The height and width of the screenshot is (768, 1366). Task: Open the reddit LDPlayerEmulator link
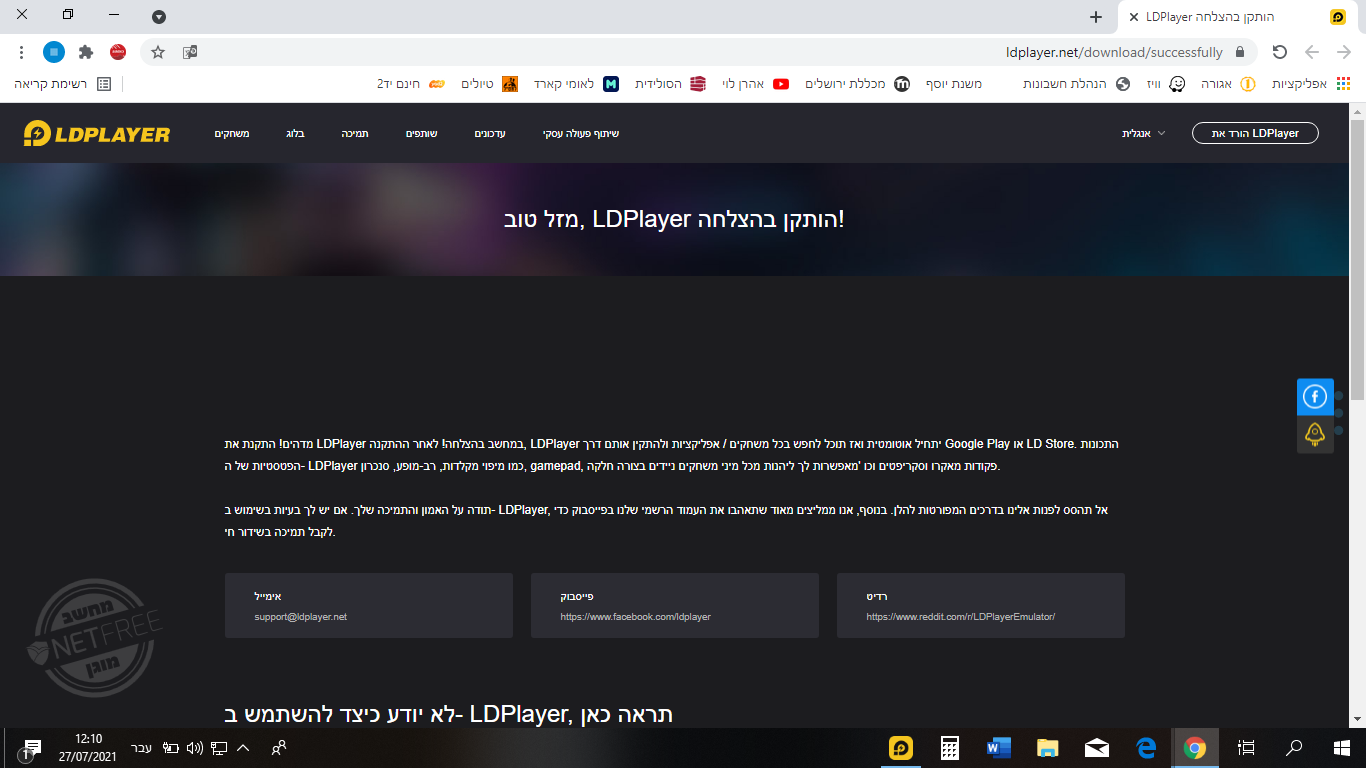961,617
